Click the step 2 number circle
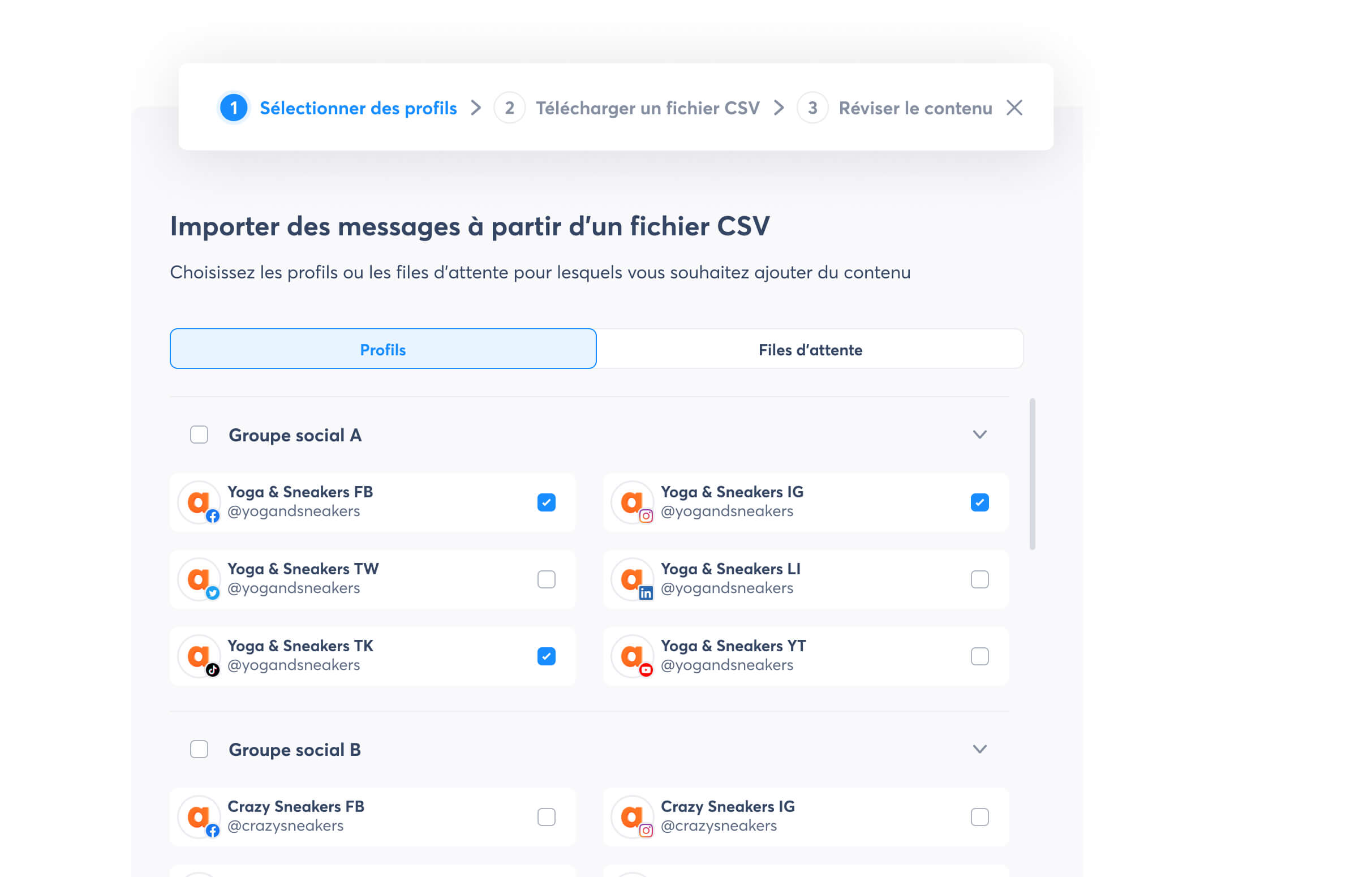Image resolution: width=1372 pixels, height=877 pixels. point(509,108)
